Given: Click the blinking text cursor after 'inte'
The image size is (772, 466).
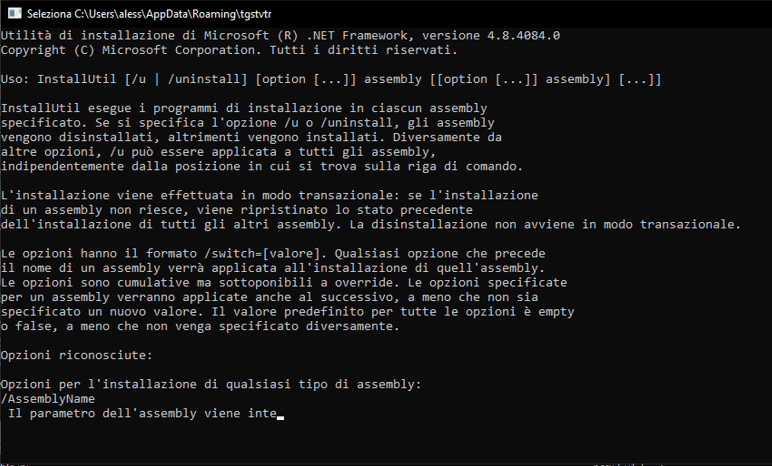Looking at the screenshot, I should (x=281, y=418).
